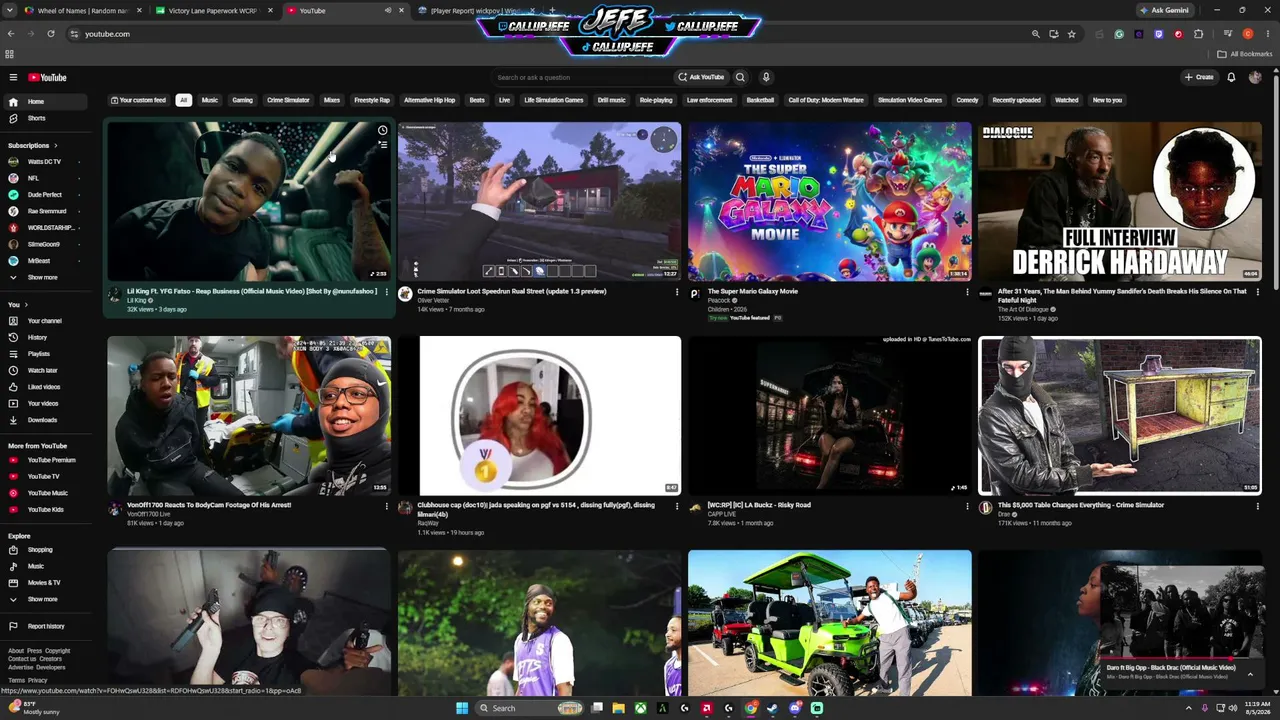Select the Basketball filter chip

coord(760,100)
